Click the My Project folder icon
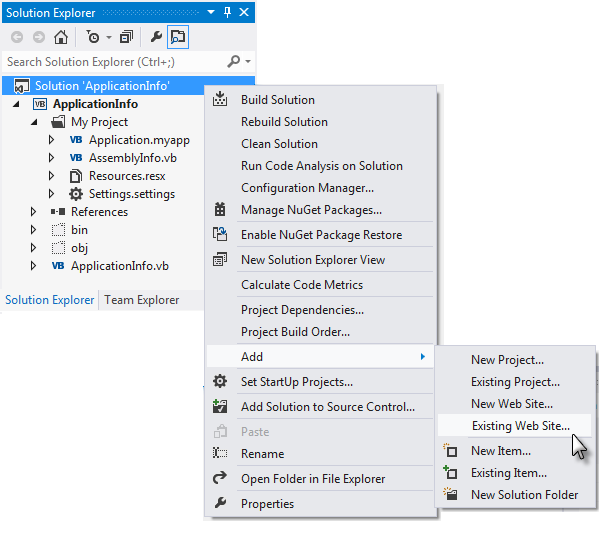Viewport: 599px width, 551px height. click(x=58, y=122)
